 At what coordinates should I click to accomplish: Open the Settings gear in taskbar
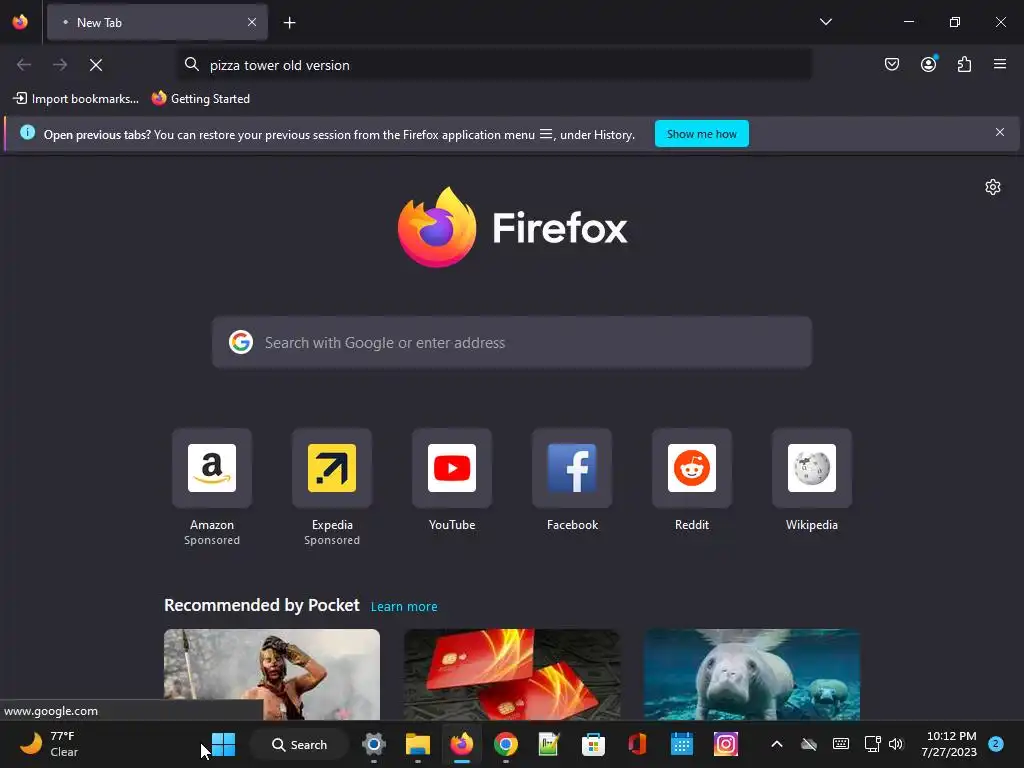tap(374, 744)
